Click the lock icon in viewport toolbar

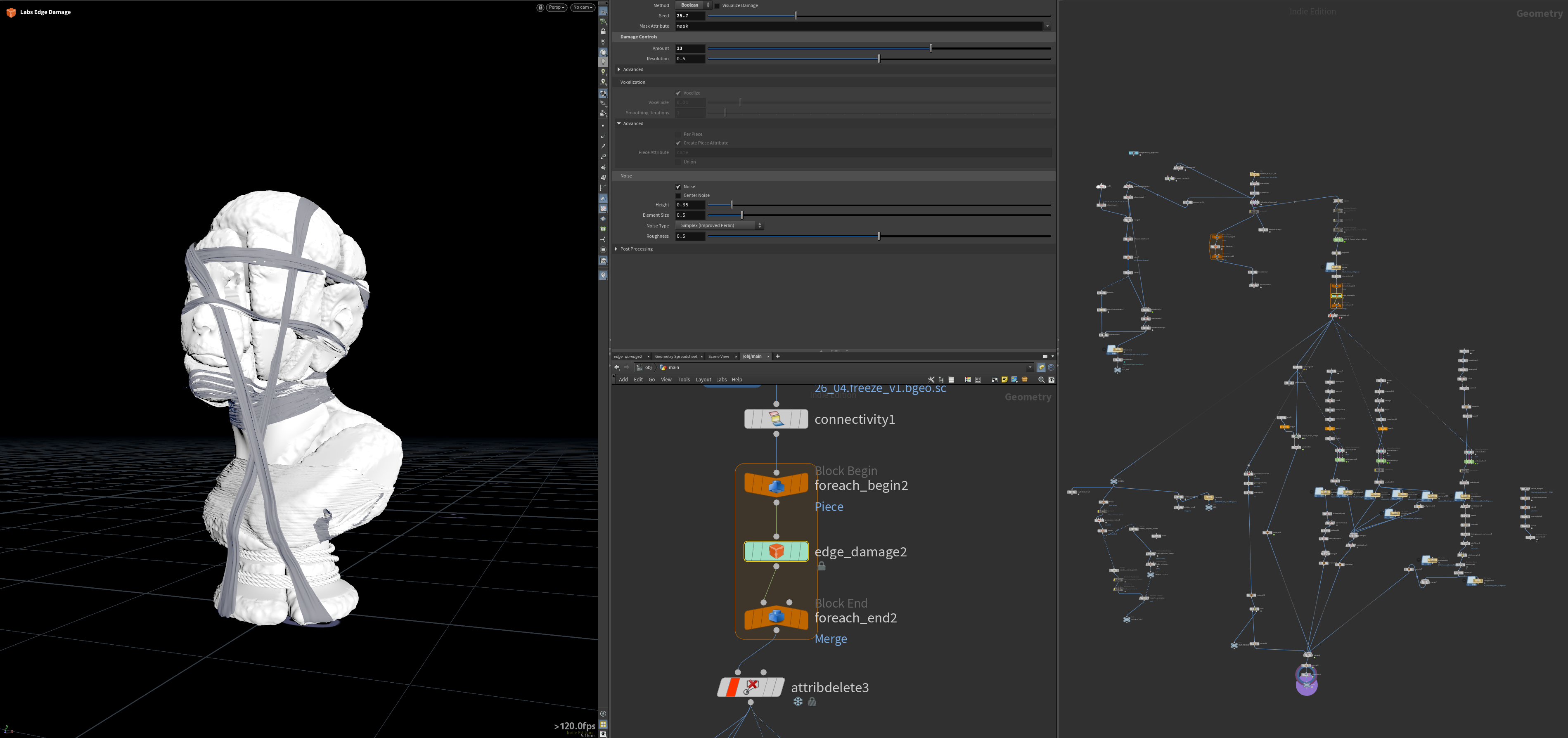(540, 7)
